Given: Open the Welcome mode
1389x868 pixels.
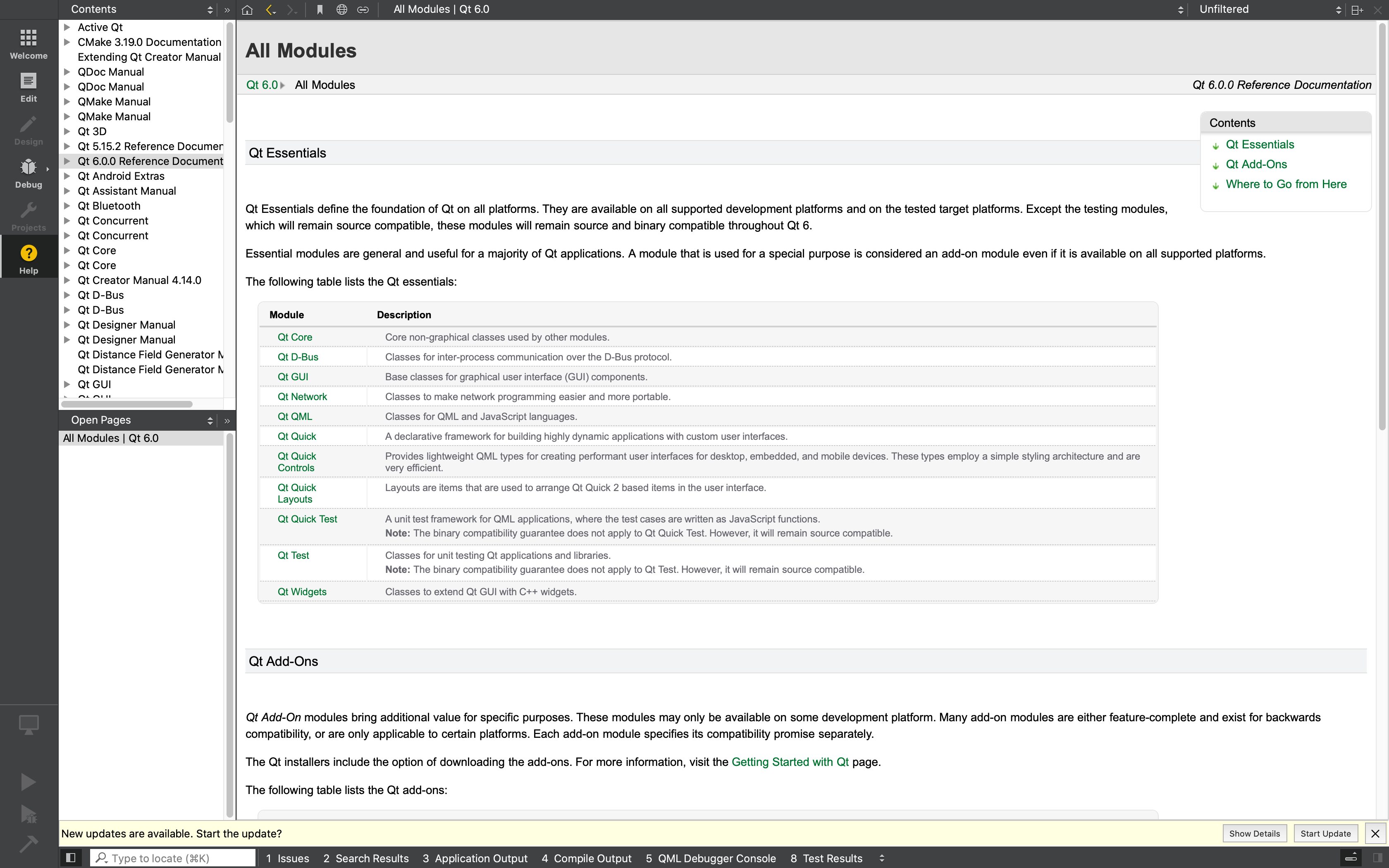Looking at the screenshot, I should point(28,44).
